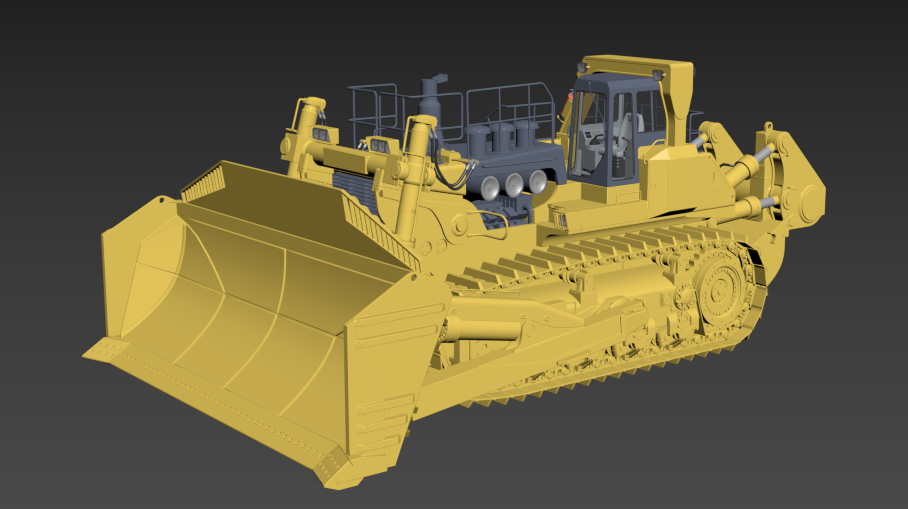The image size is (908, 509).
Task: Select the rear drive sprocket wheel
Action: (x=721, y=290)
